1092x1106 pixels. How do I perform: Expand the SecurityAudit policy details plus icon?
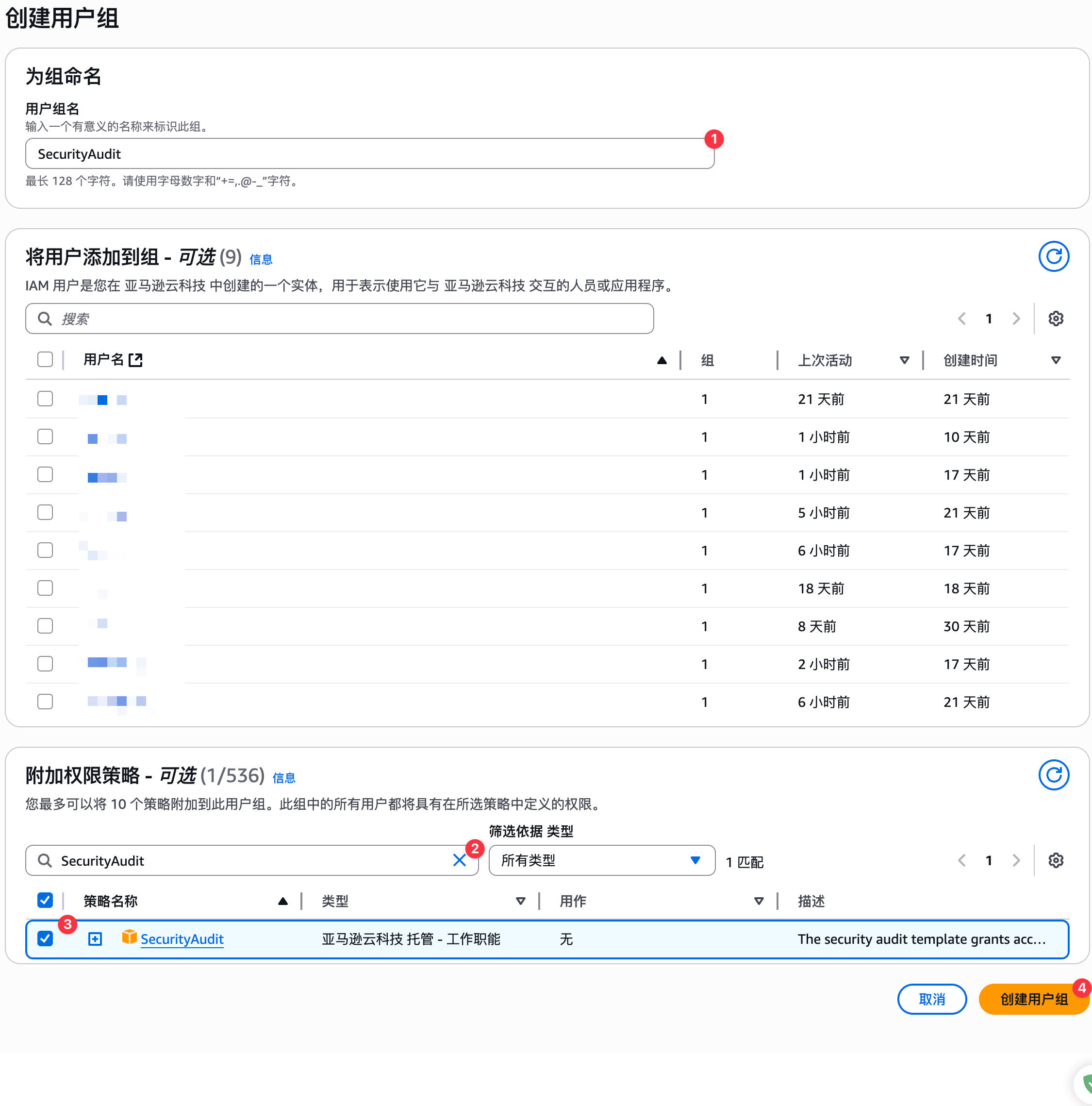95,939
